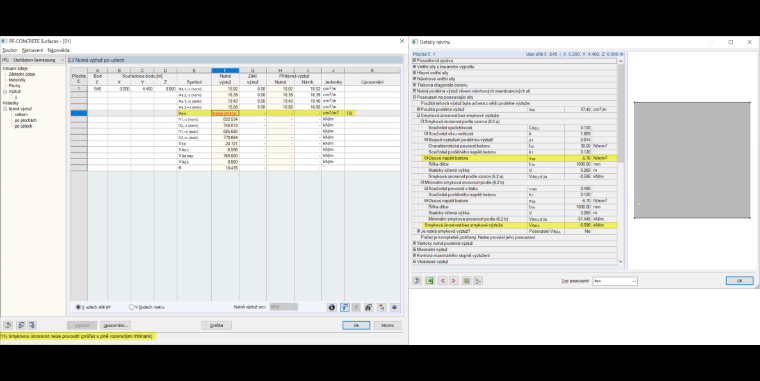
Task: Expand 'Kontrola maximálního stupně vyztužení' row
Action: click(x=415, y=255)
